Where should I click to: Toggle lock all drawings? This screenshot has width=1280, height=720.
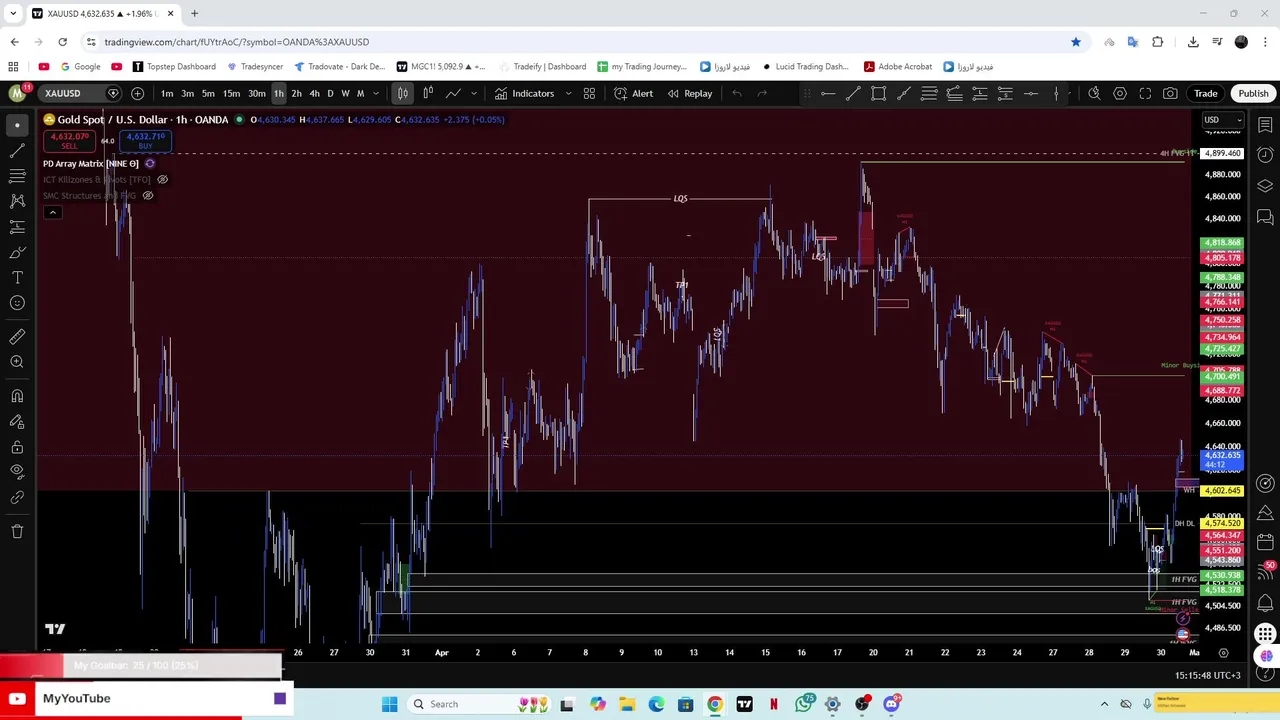point(17,447)
